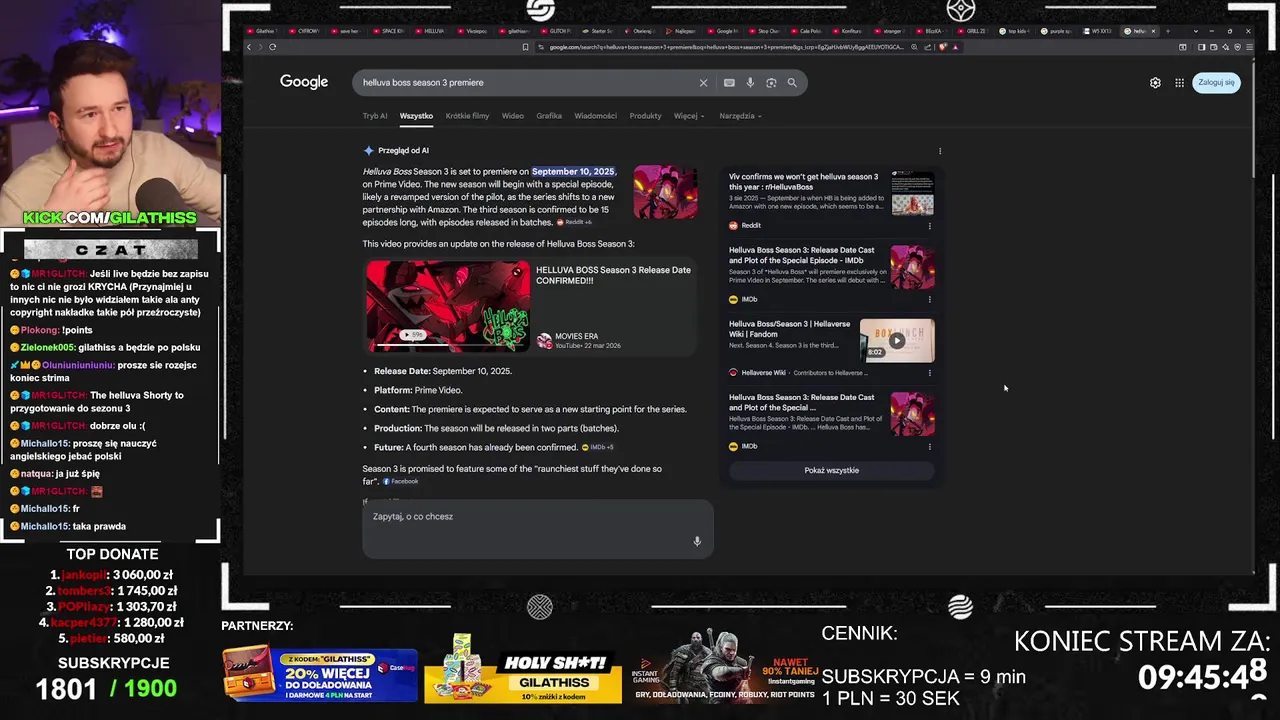Click chat message from Zielonek005

[105, 347]
